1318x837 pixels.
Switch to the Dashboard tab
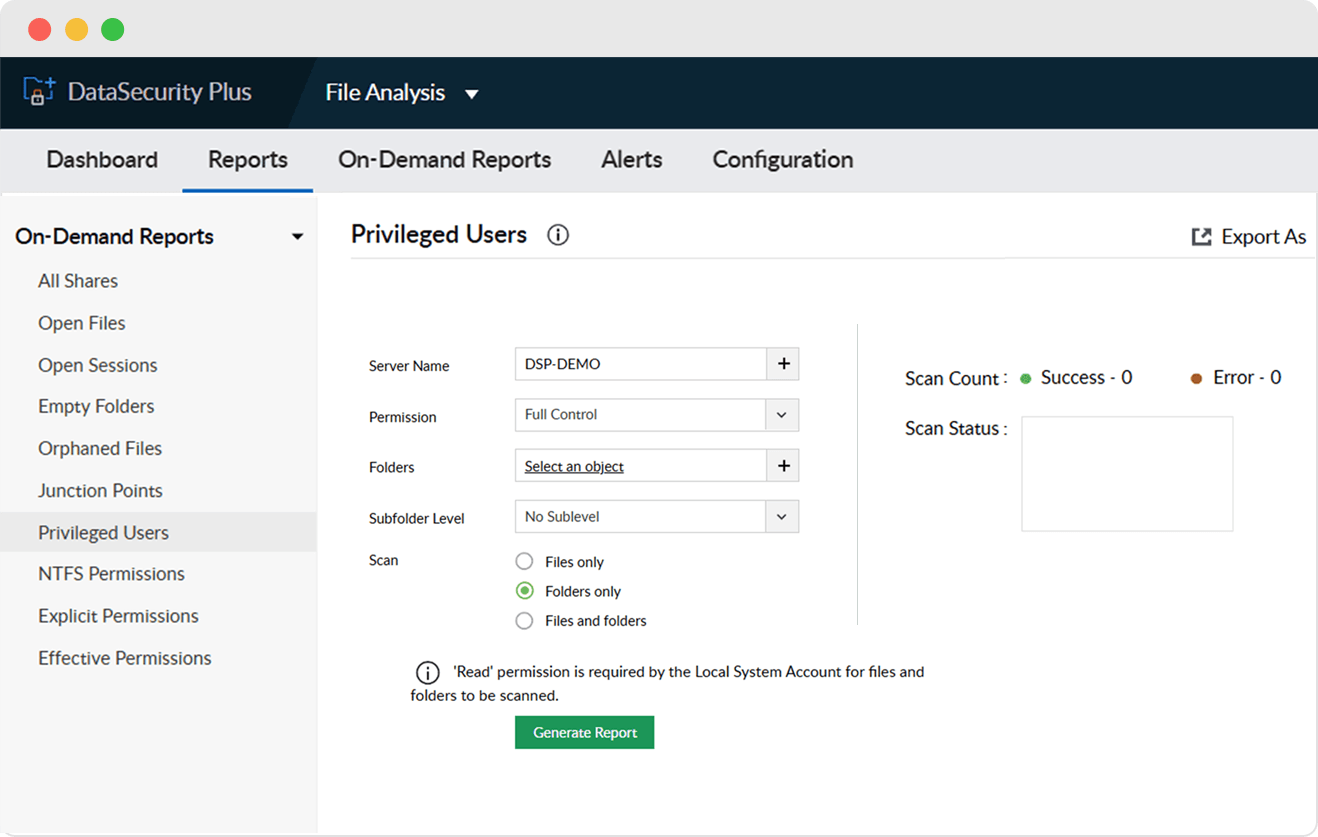tap(102, 160)
